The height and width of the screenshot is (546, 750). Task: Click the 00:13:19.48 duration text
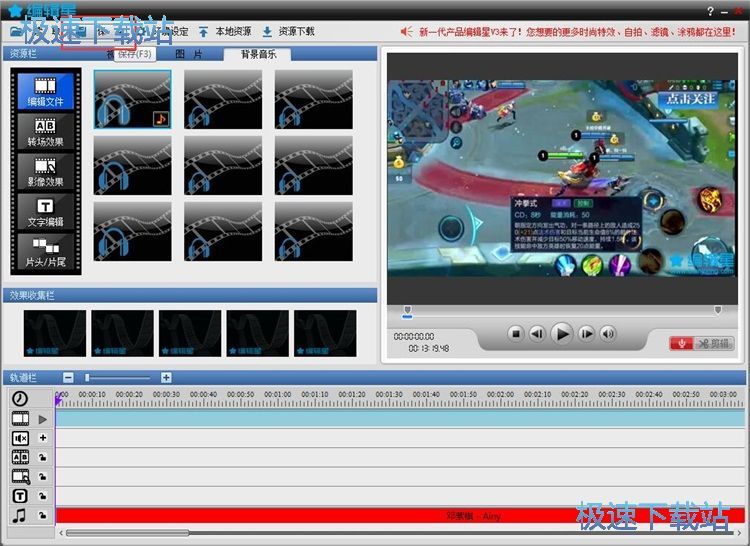429,349
